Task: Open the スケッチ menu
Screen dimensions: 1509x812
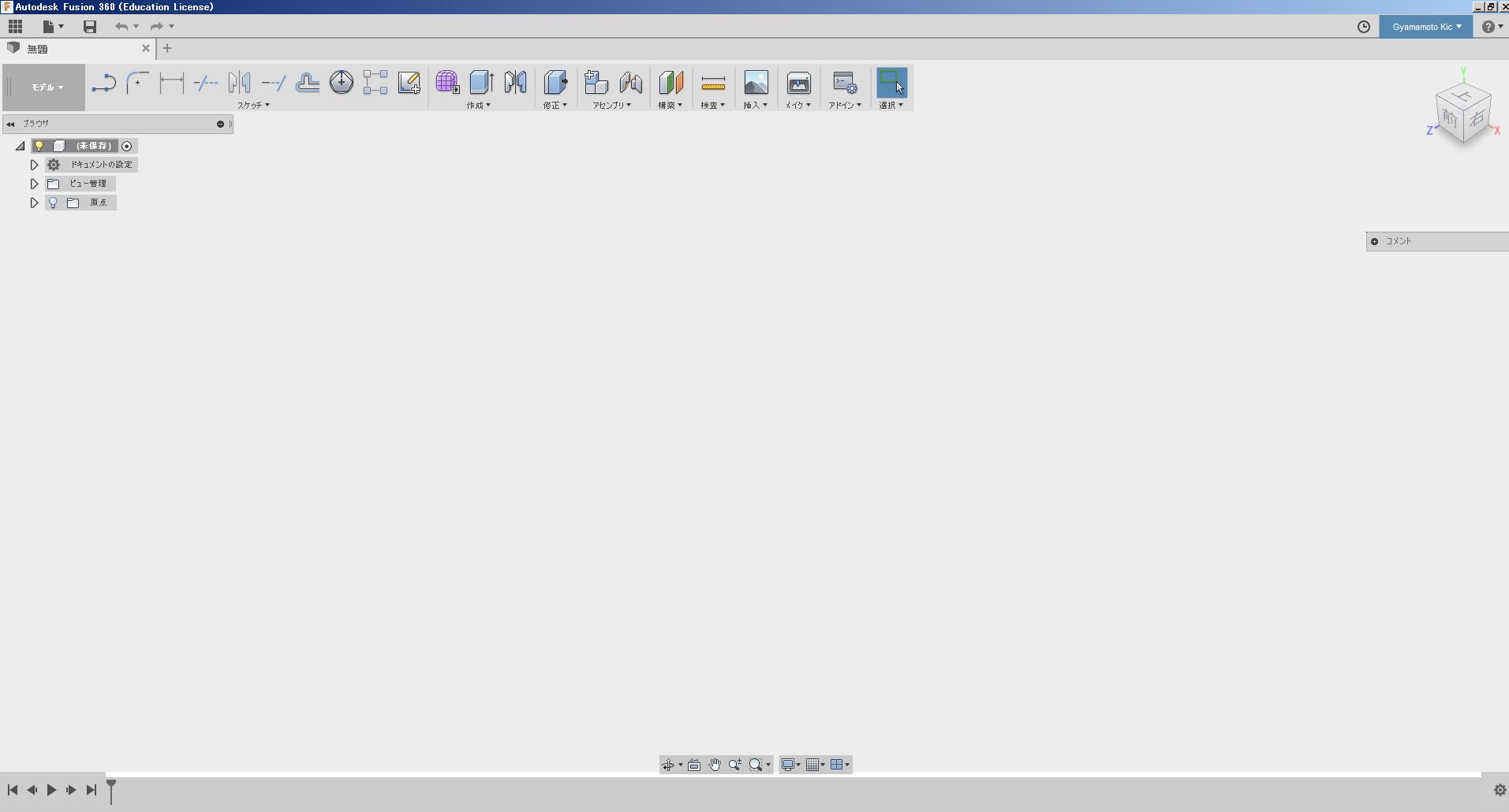Action: [253, 105]
